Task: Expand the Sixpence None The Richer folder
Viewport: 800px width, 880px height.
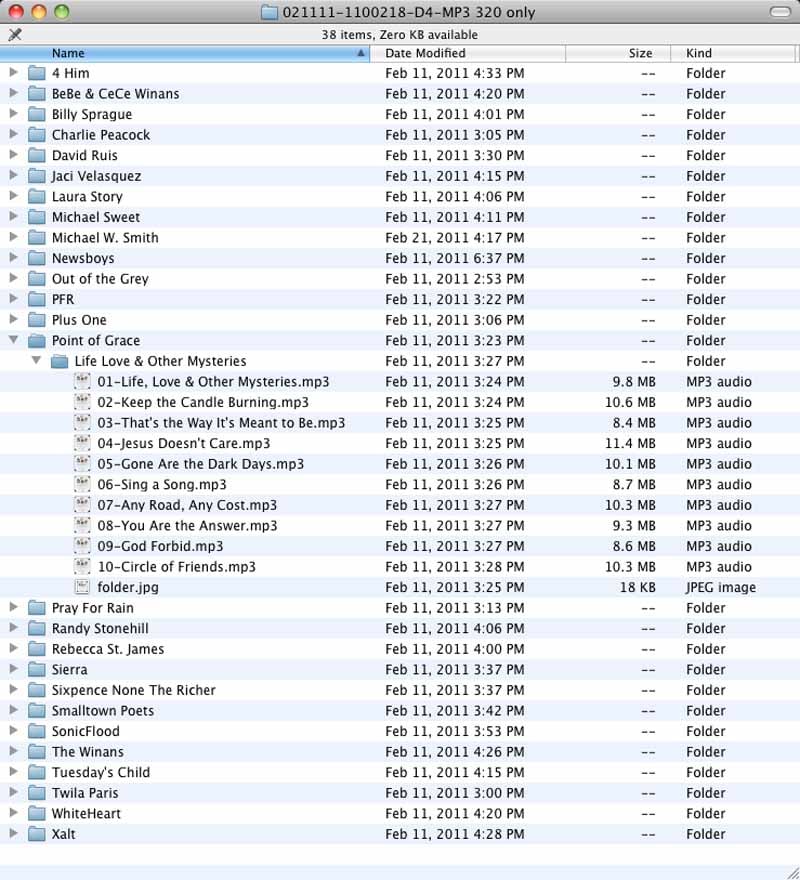Action: (13, 690)
